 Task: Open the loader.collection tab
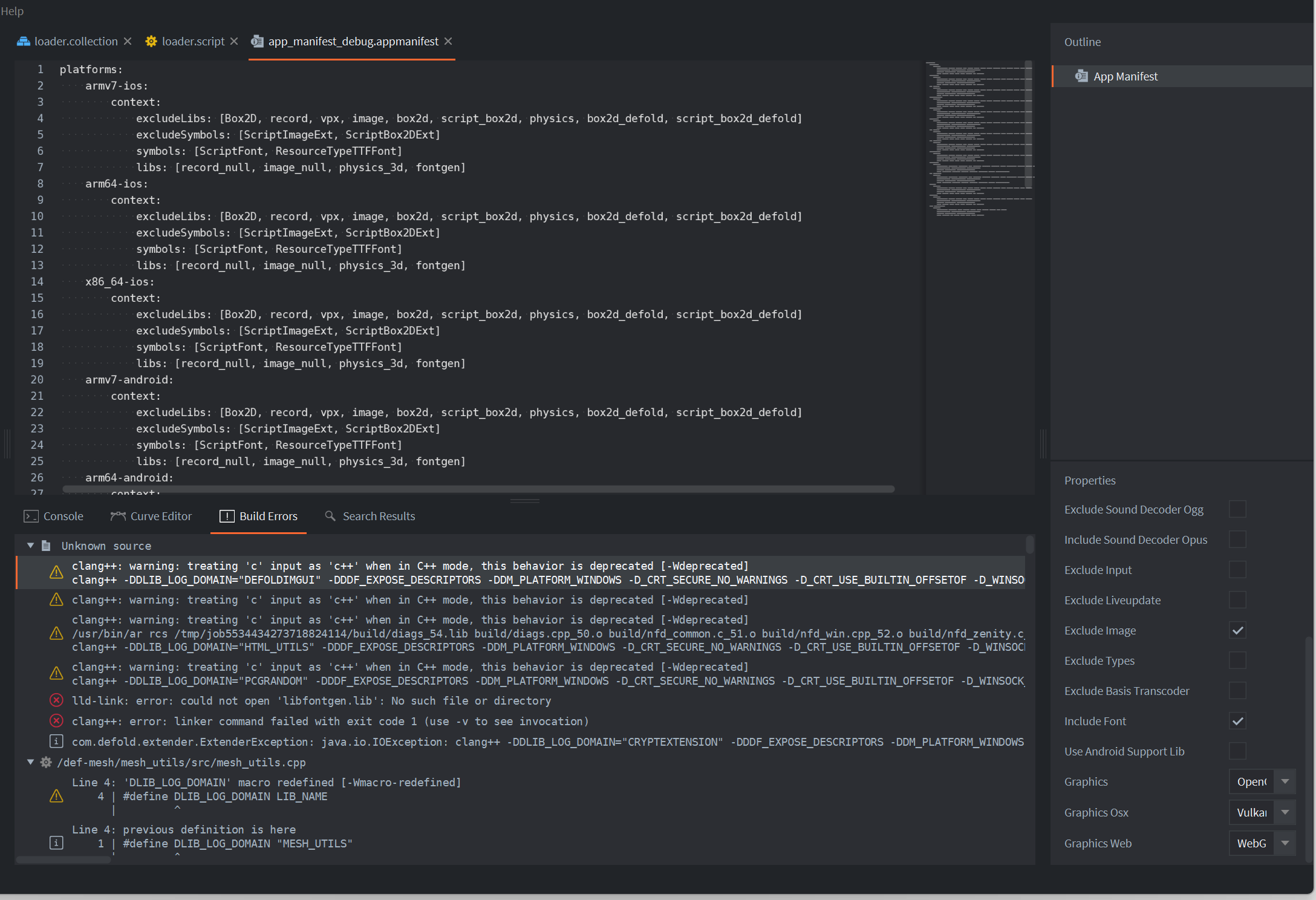pyautogui.click(x=76, y=41)
